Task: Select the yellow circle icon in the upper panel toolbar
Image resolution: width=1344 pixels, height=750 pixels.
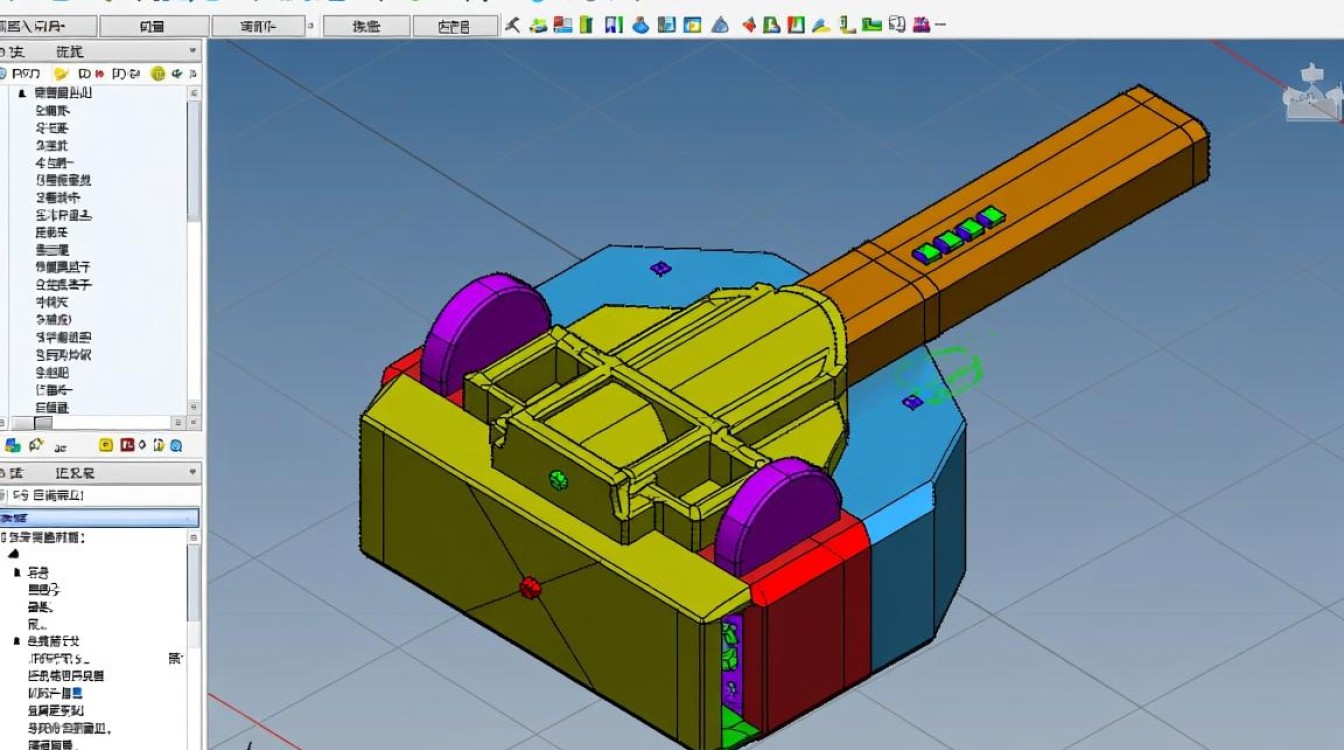Action: (157, 73)
